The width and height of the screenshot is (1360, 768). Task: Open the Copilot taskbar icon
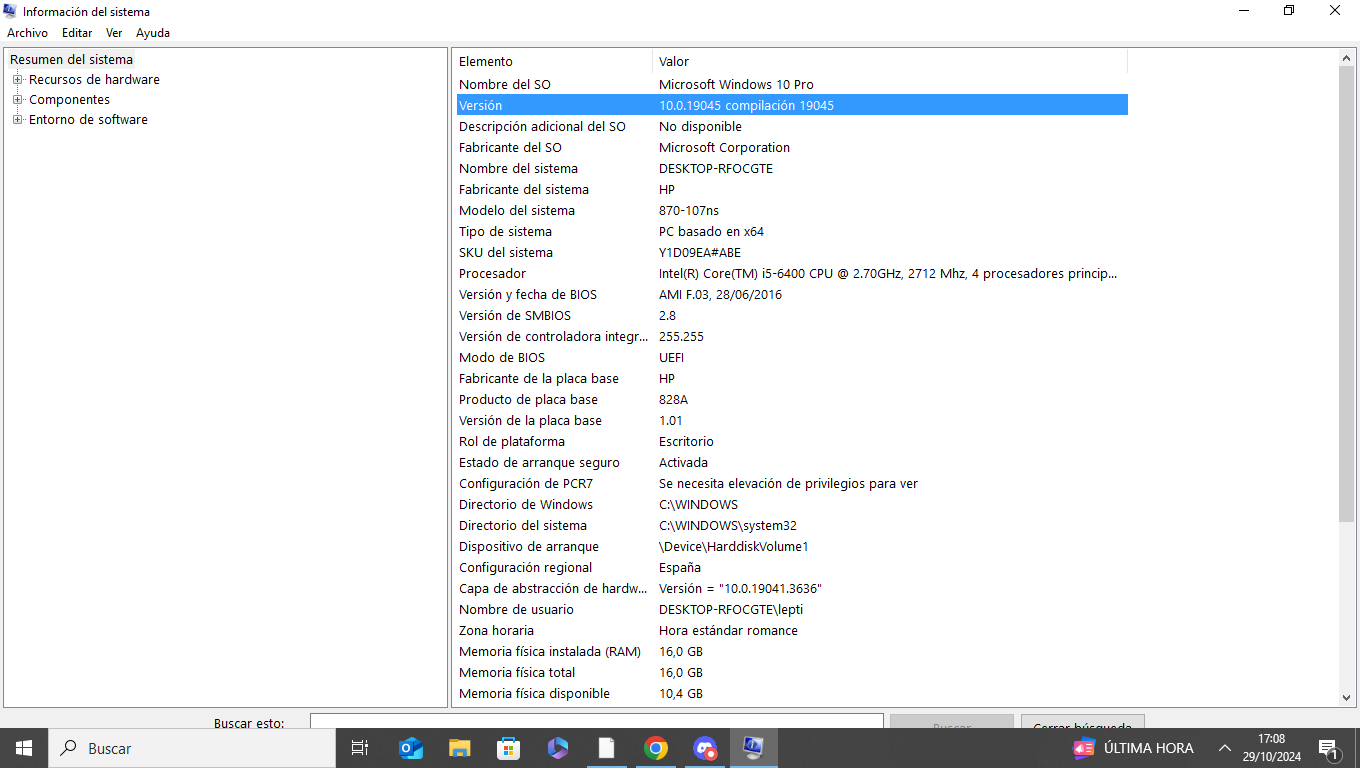click(558, 748)
